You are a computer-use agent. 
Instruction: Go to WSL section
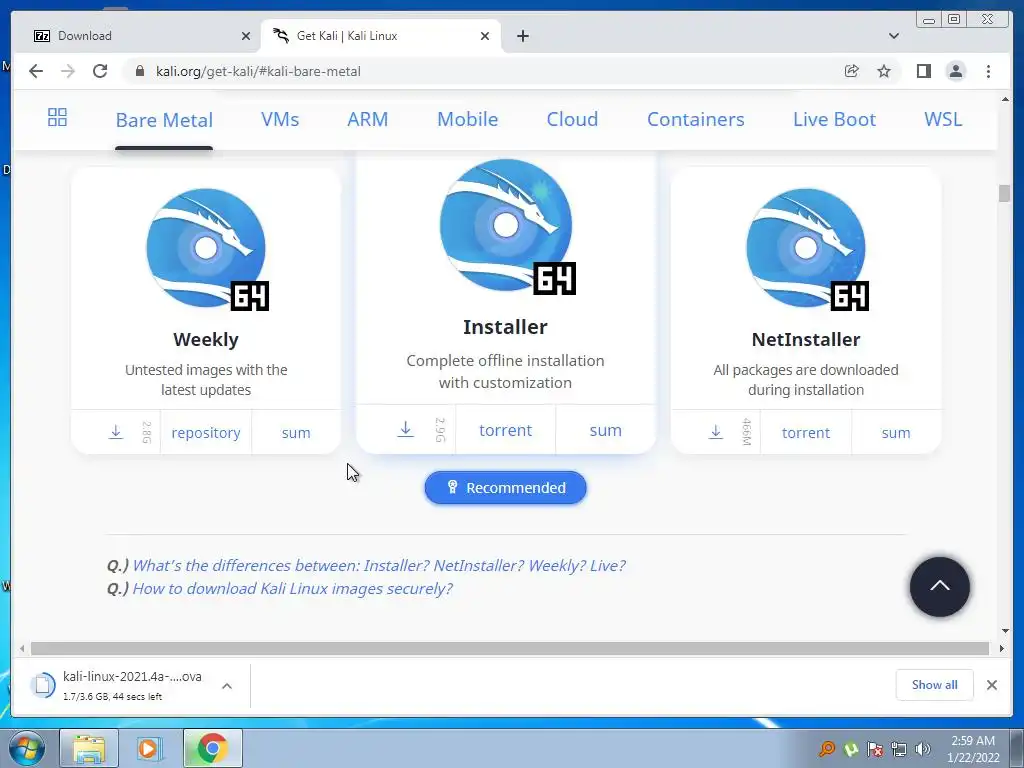click(x=943, y=120)
